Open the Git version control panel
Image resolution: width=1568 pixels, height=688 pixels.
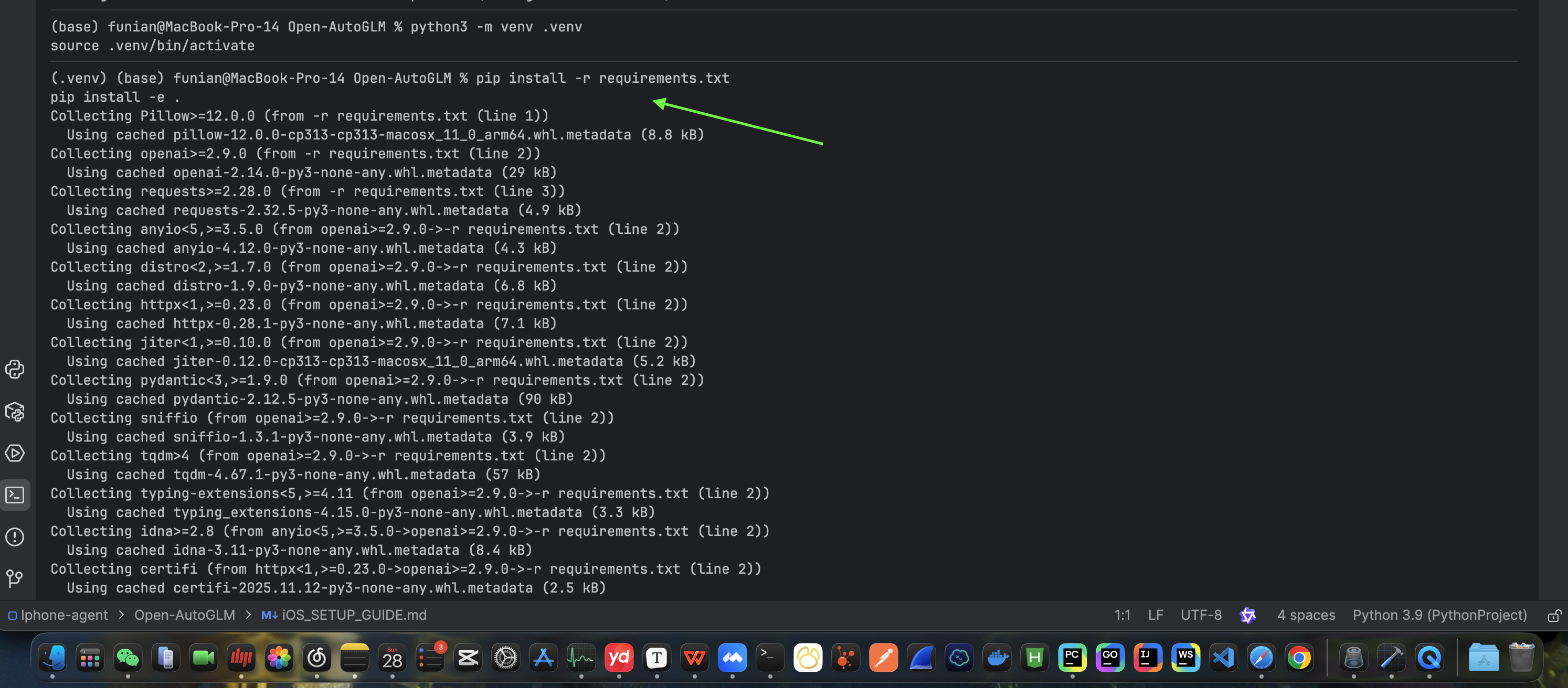pyautogui.click(x=15, y=578)
